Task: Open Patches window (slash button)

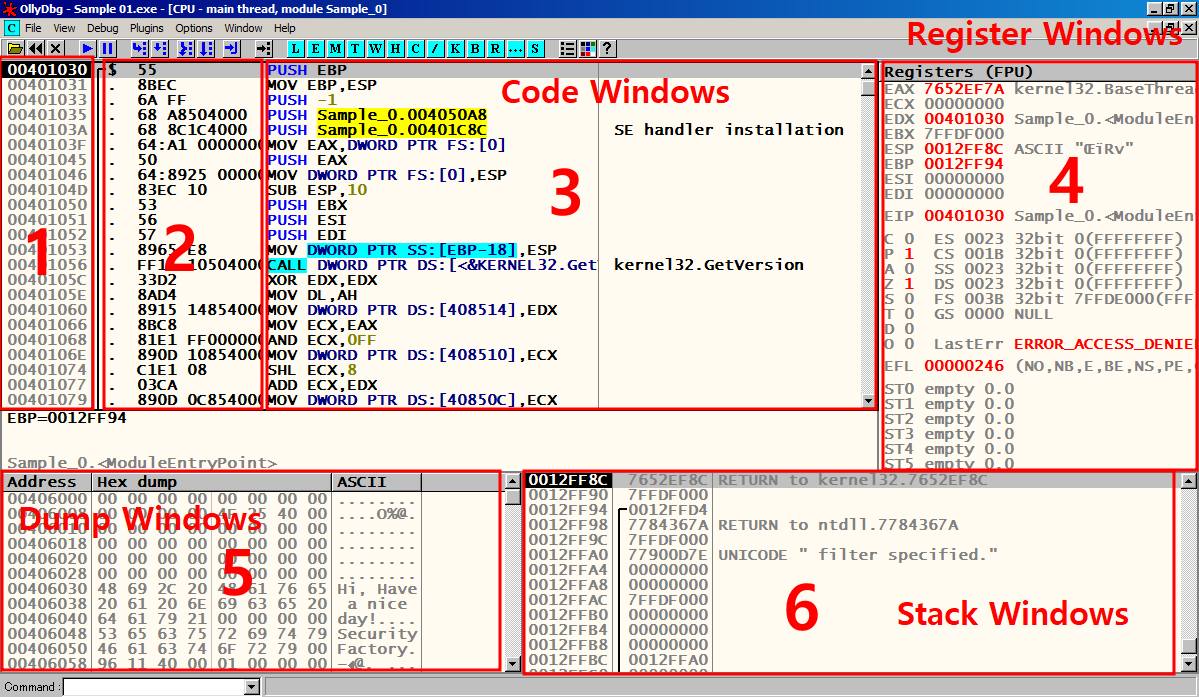Action: (435, 48)
